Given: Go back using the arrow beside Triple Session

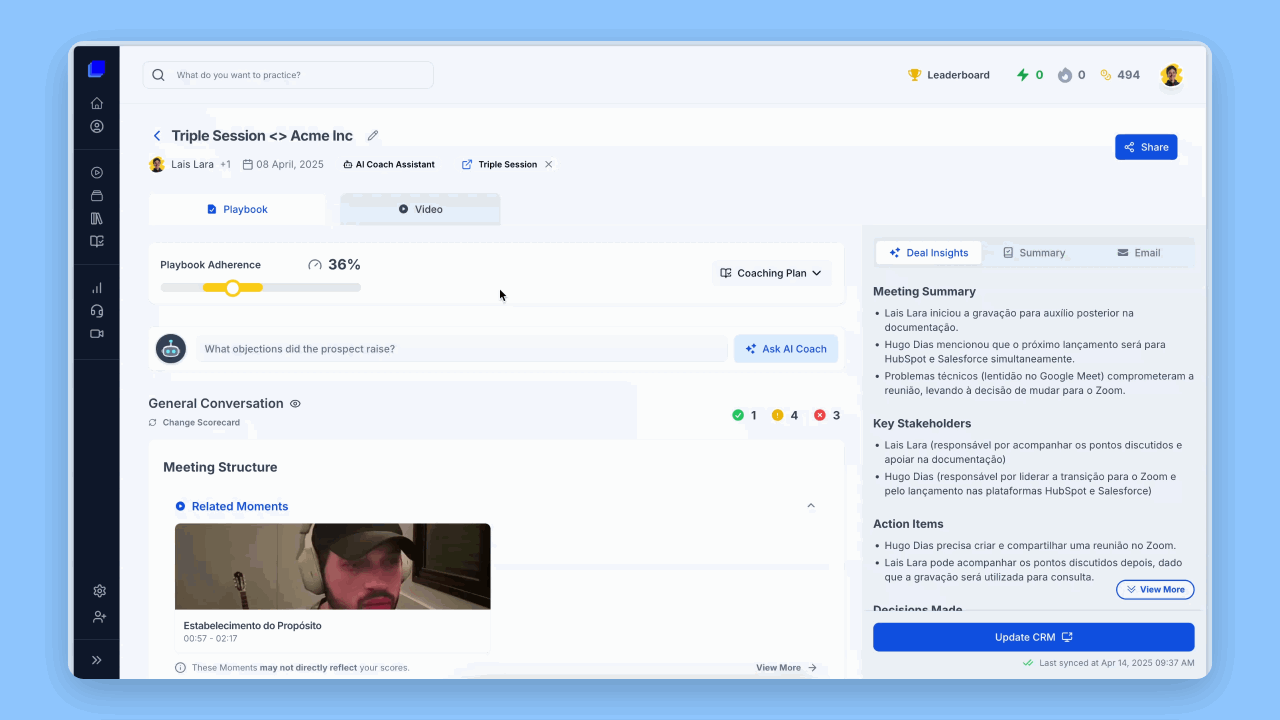Looking at the screenshot, I should 157,136.
